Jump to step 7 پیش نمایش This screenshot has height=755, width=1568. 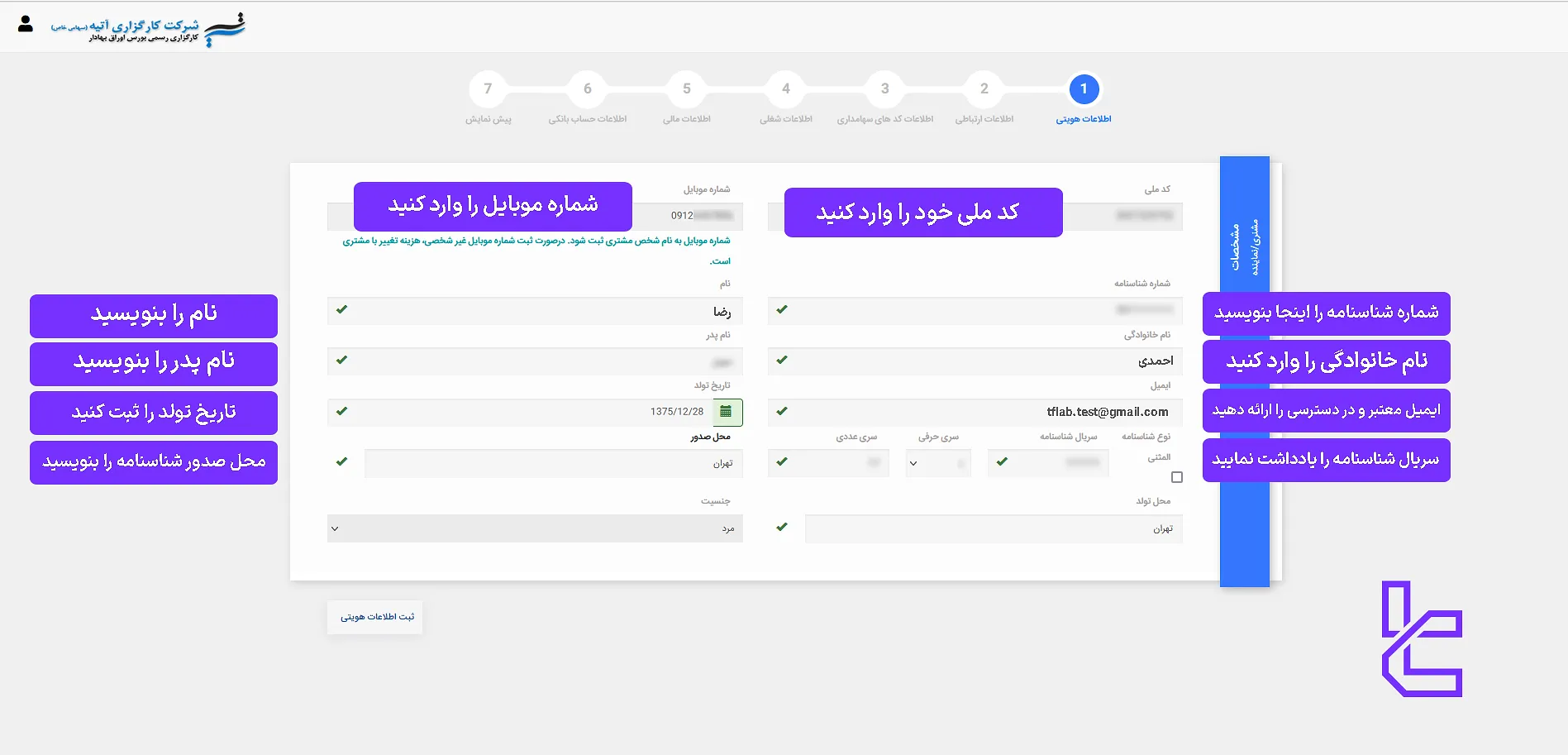[489, 89]
